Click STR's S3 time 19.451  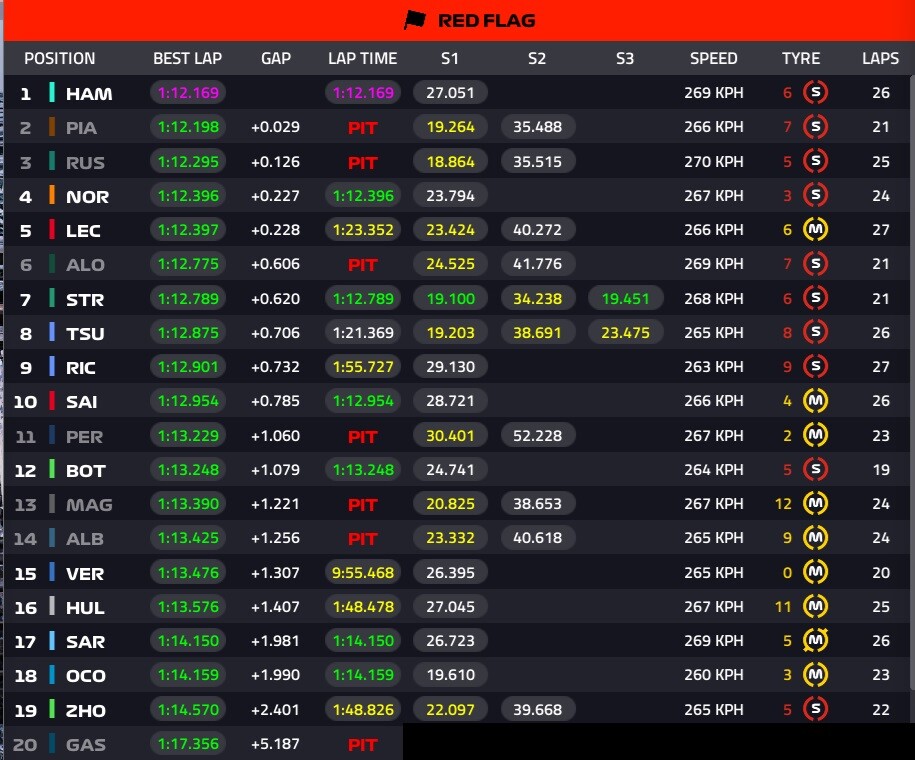[x=625, y=298]
